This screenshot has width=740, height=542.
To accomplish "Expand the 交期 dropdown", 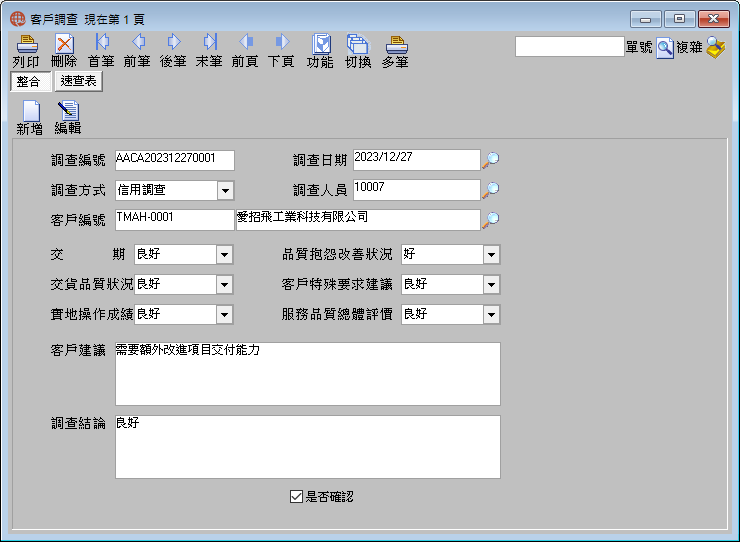I will point(225,254).
